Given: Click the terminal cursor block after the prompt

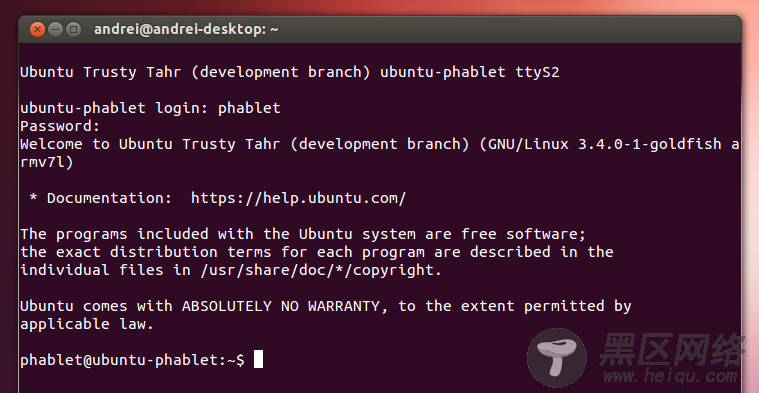Looking at the screenshot, I should point(258,360).
